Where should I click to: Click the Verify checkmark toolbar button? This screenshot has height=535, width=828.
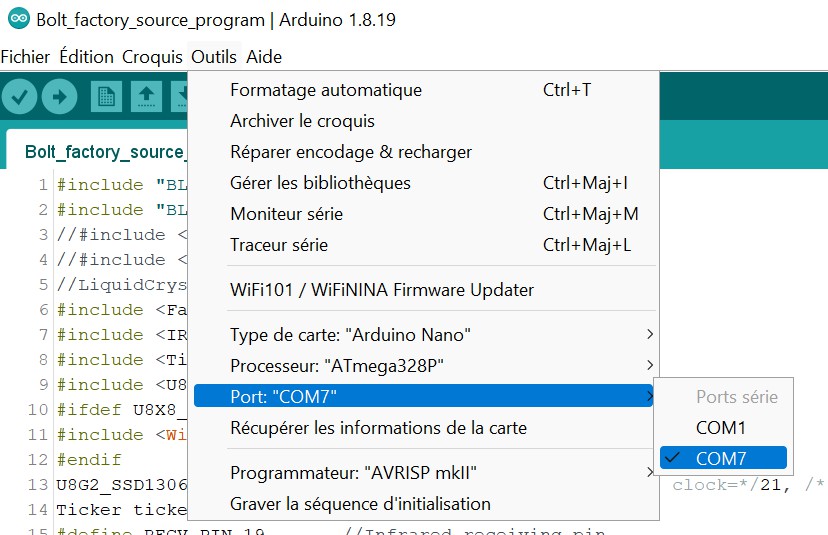click(20, 97)
